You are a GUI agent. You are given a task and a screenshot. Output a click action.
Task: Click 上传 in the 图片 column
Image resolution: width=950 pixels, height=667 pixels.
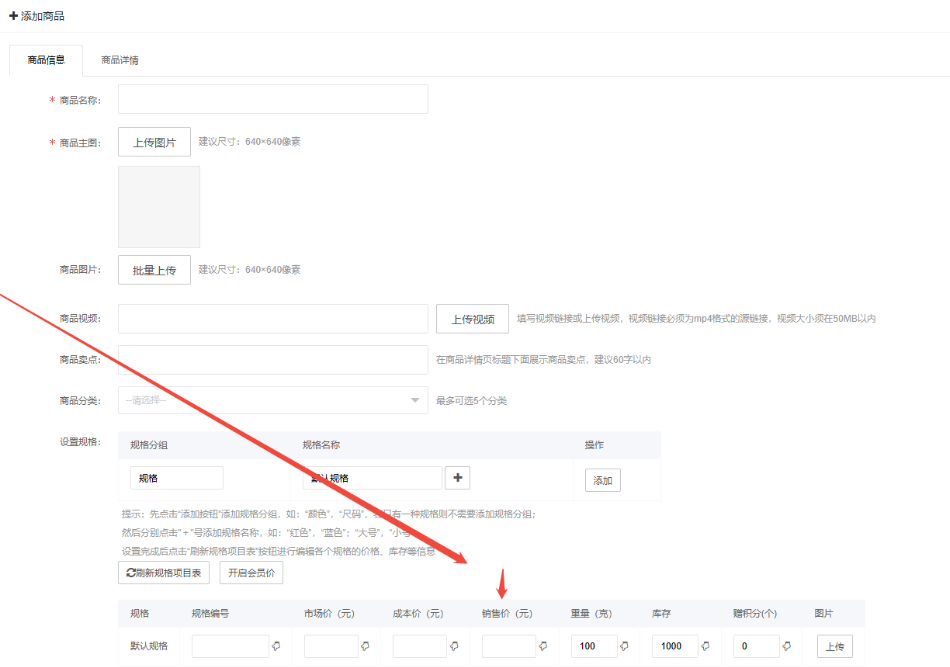(835, 647)
